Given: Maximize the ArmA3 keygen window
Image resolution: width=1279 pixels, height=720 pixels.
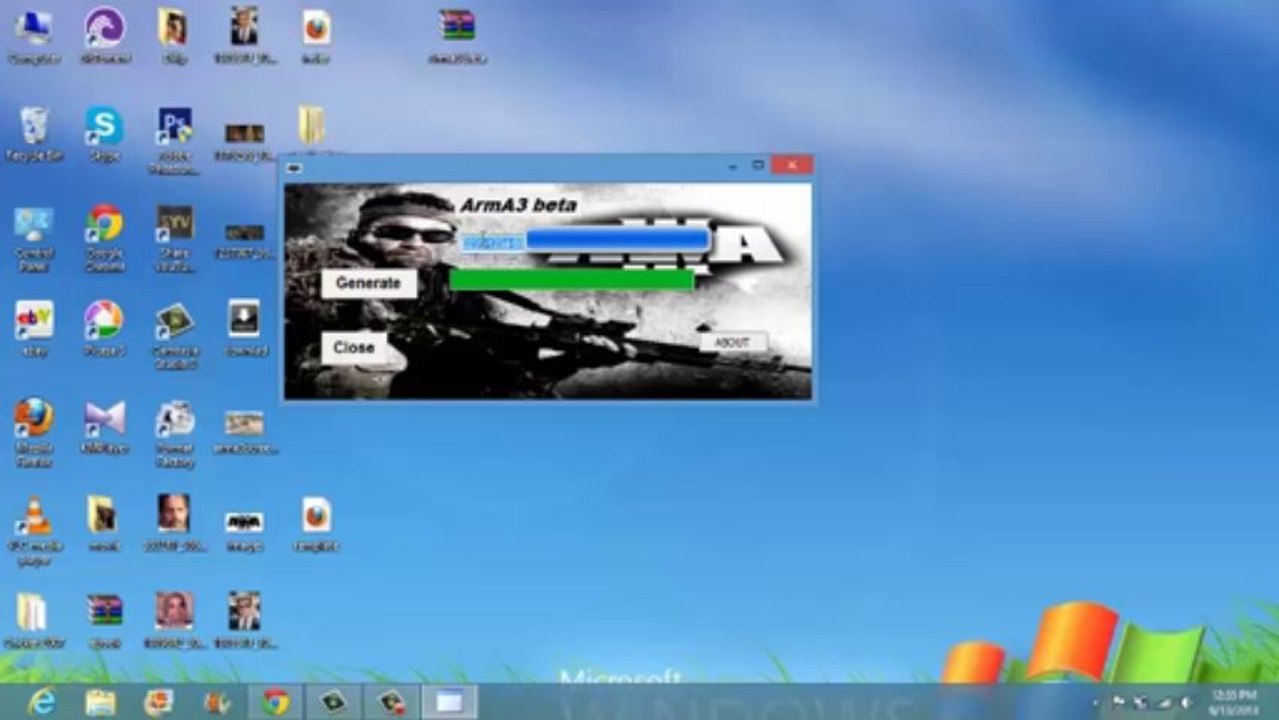Looking at the screenshot, I should tap(758, 165).
